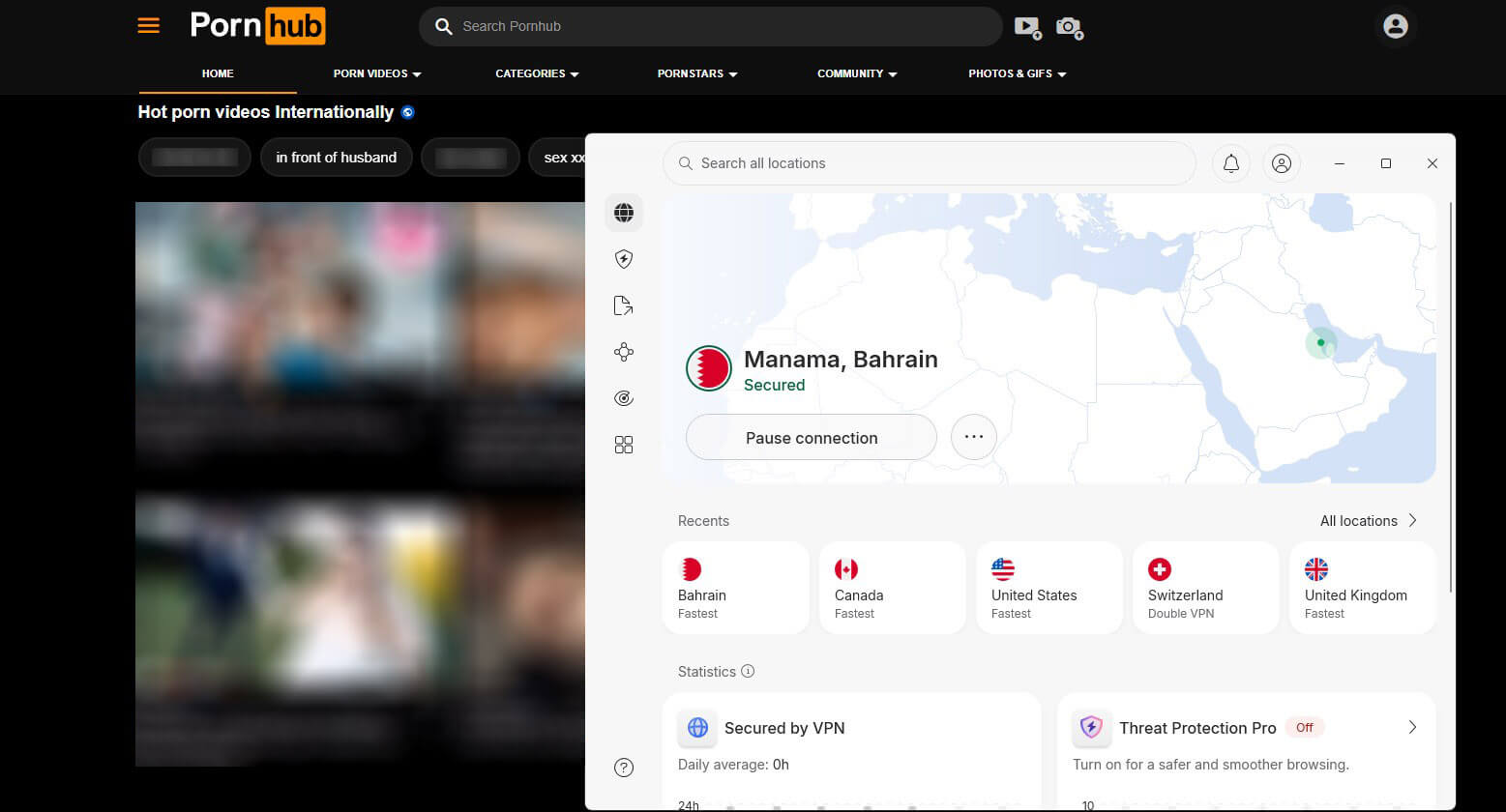Select the HOME tab on website
The width and height of the screenshot is (1506, 812).
click(218, 73)
